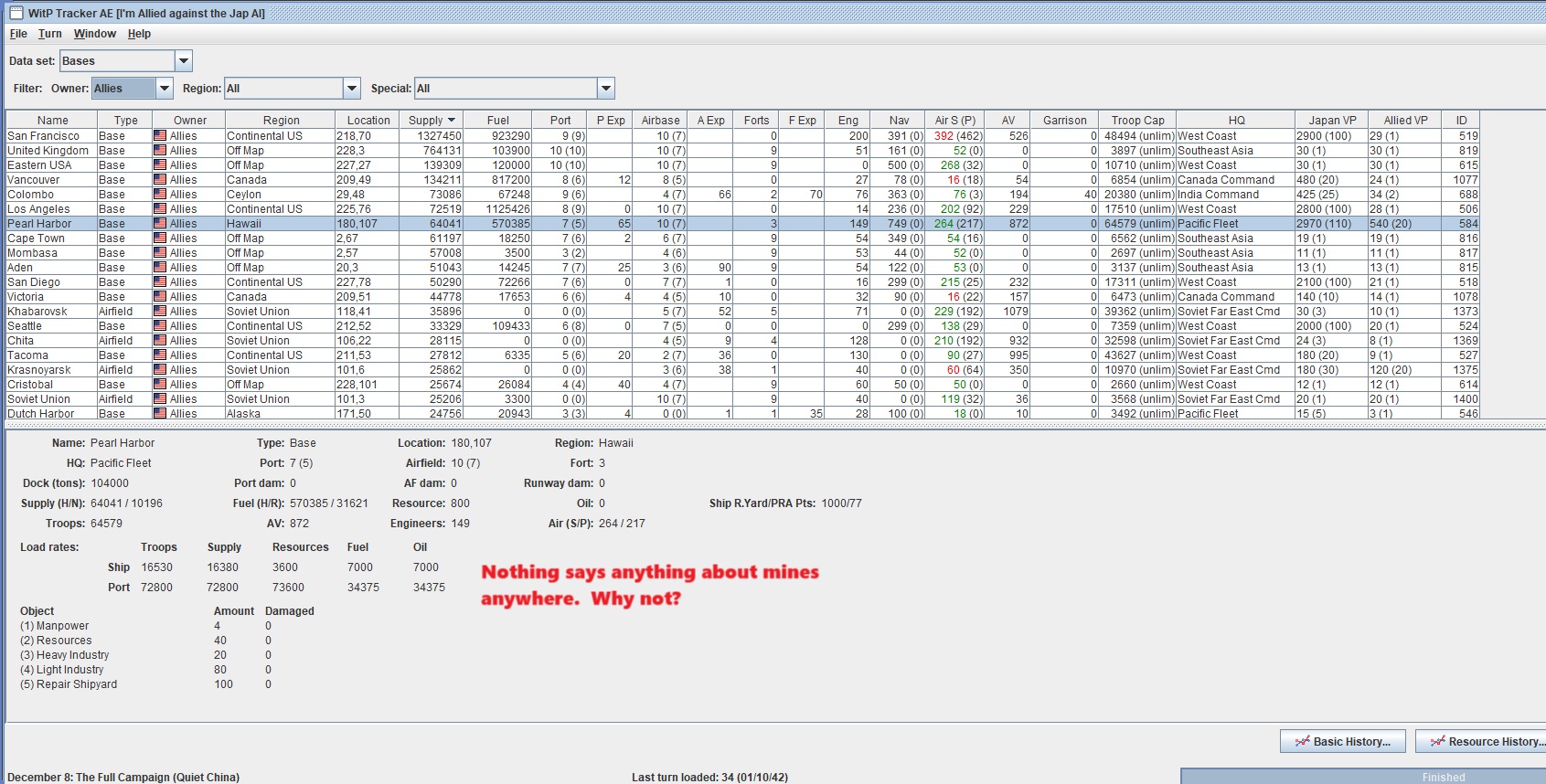The width and height of the screenshot is (1546, 784).
Task: Sort by the Air S (P) column header
Action: click(955, 121)
